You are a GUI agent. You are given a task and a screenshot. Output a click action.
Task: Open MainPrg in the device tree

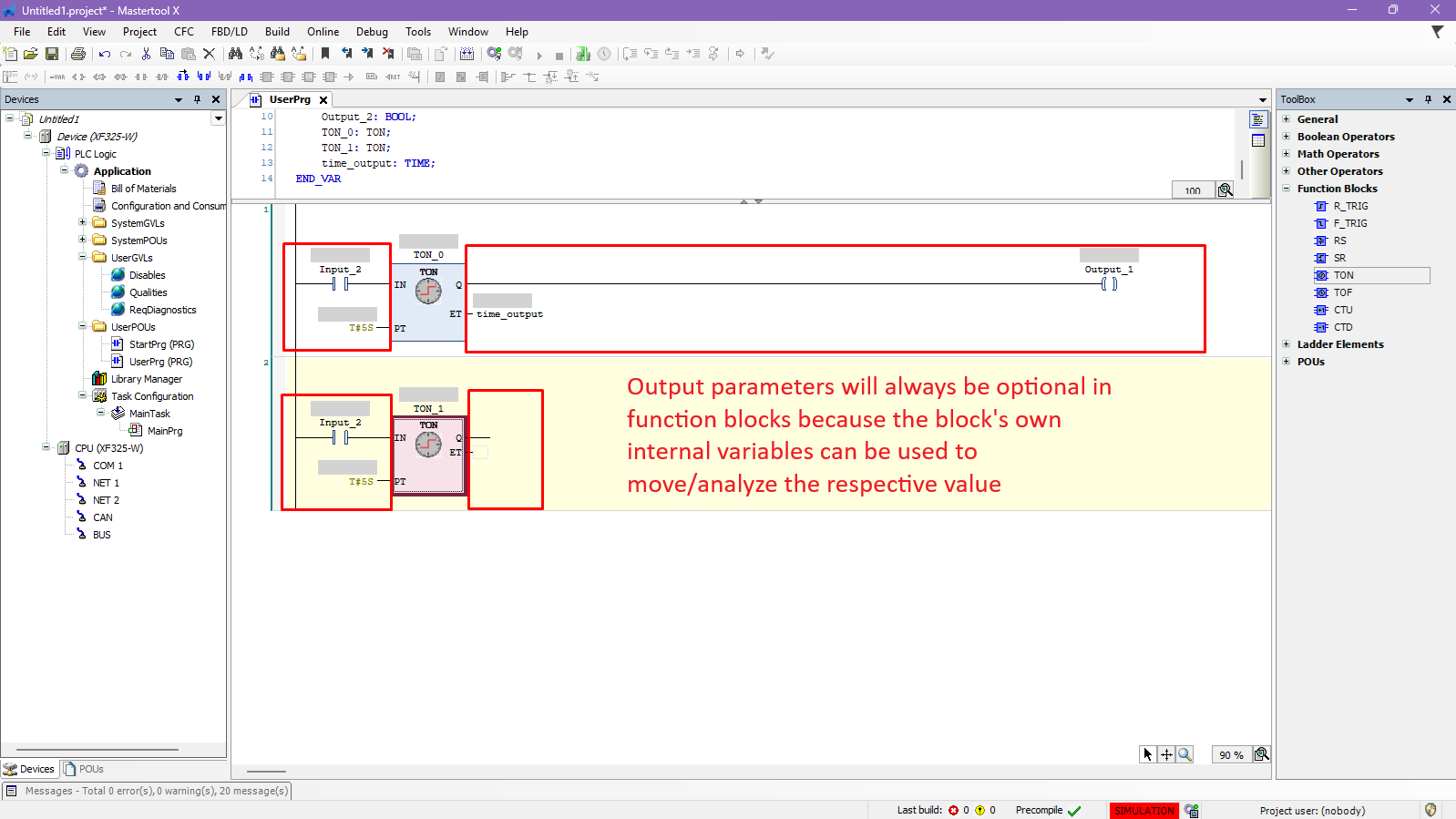pyautogui.click(x=164, y=431)
